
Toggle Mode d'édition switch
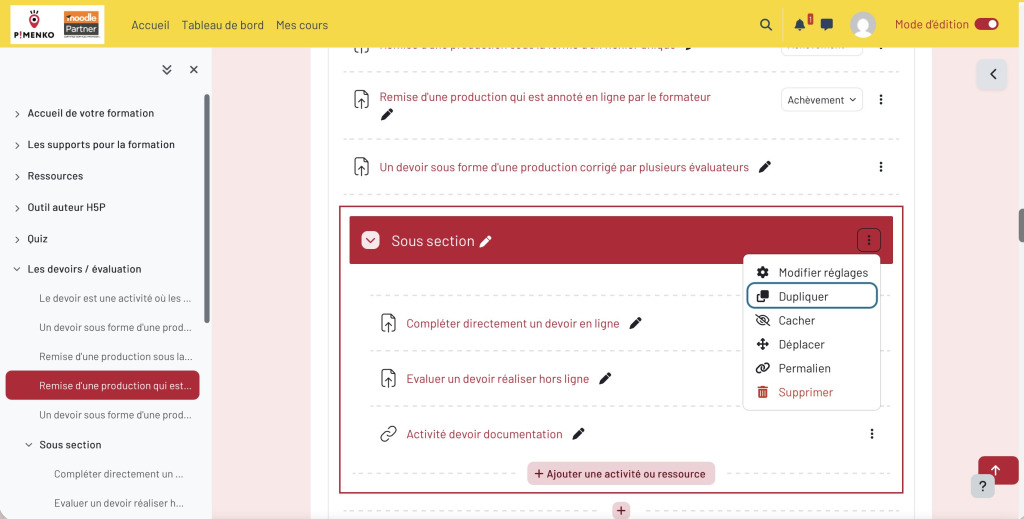(986, 24)
